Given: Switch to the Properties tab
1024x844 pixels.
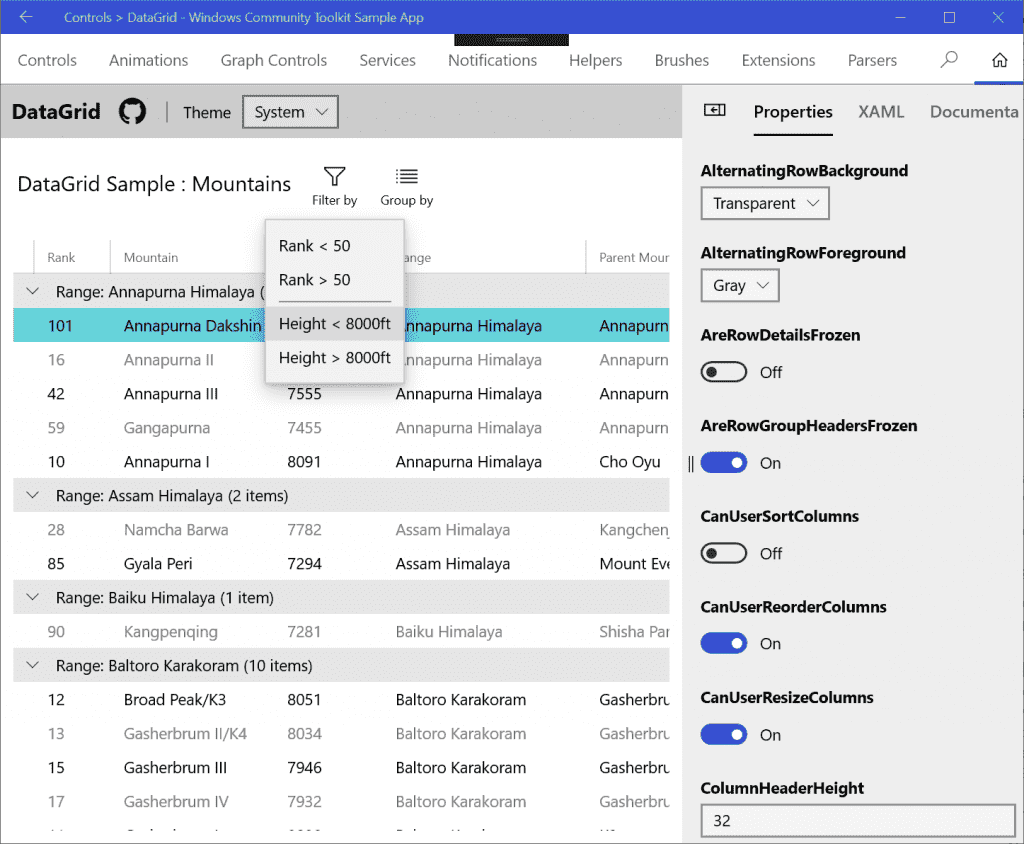Looking at the screenshot, I should click(793, 112).
